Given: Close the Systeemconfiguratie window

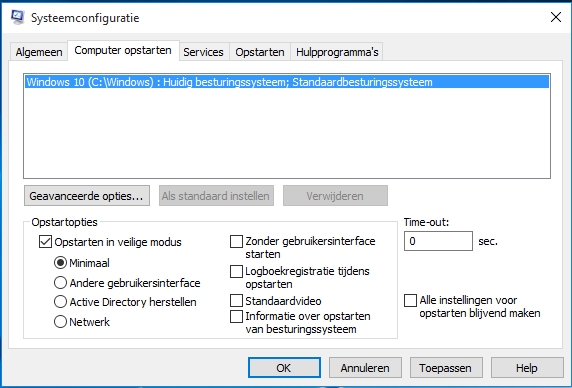Looking at the screenshot, I should (x=556, y=17).
